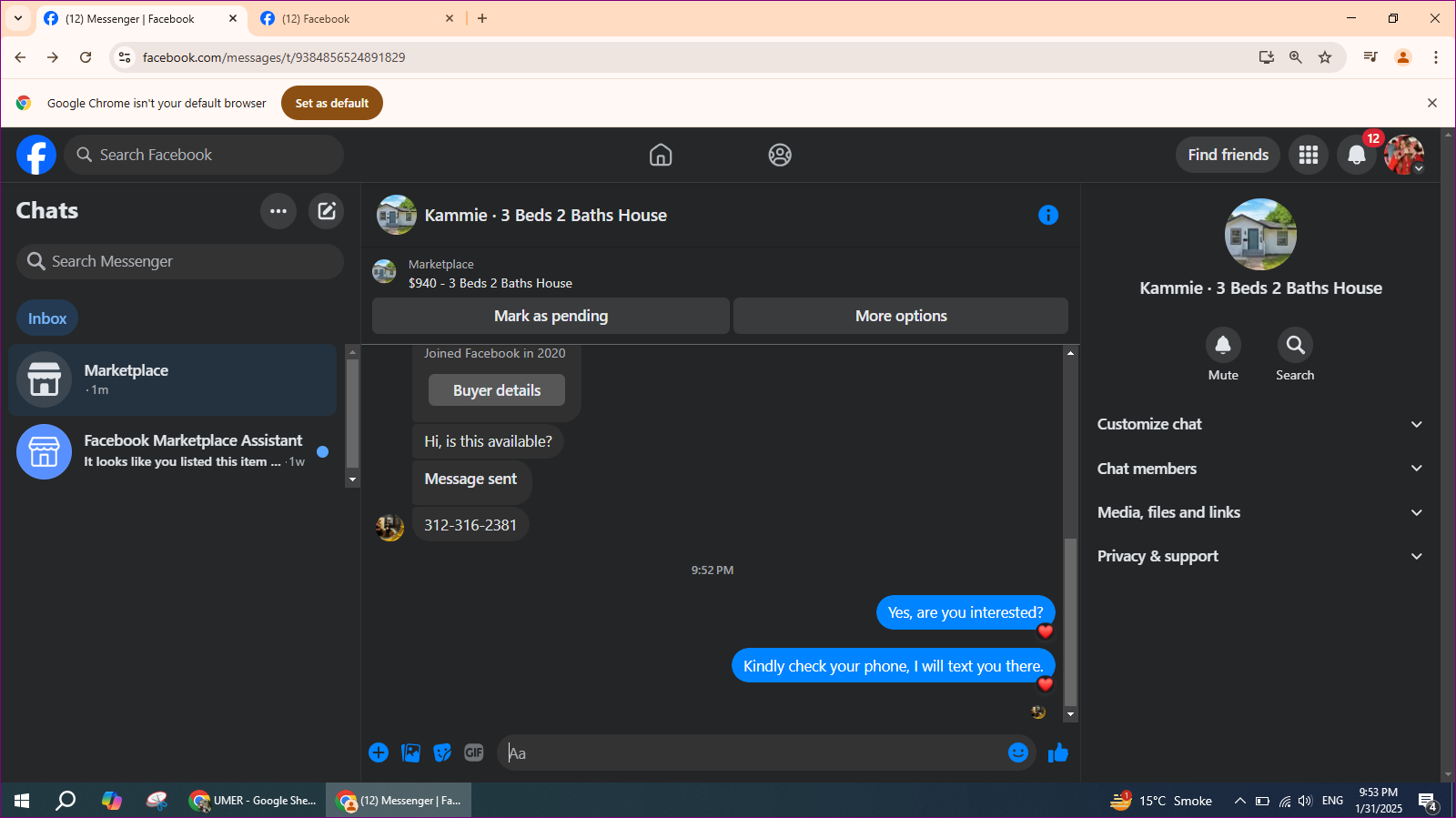Switch to the Messenger | Facebook tab
The width and height of the screenshot is (1456, 818).
(141, 19)
